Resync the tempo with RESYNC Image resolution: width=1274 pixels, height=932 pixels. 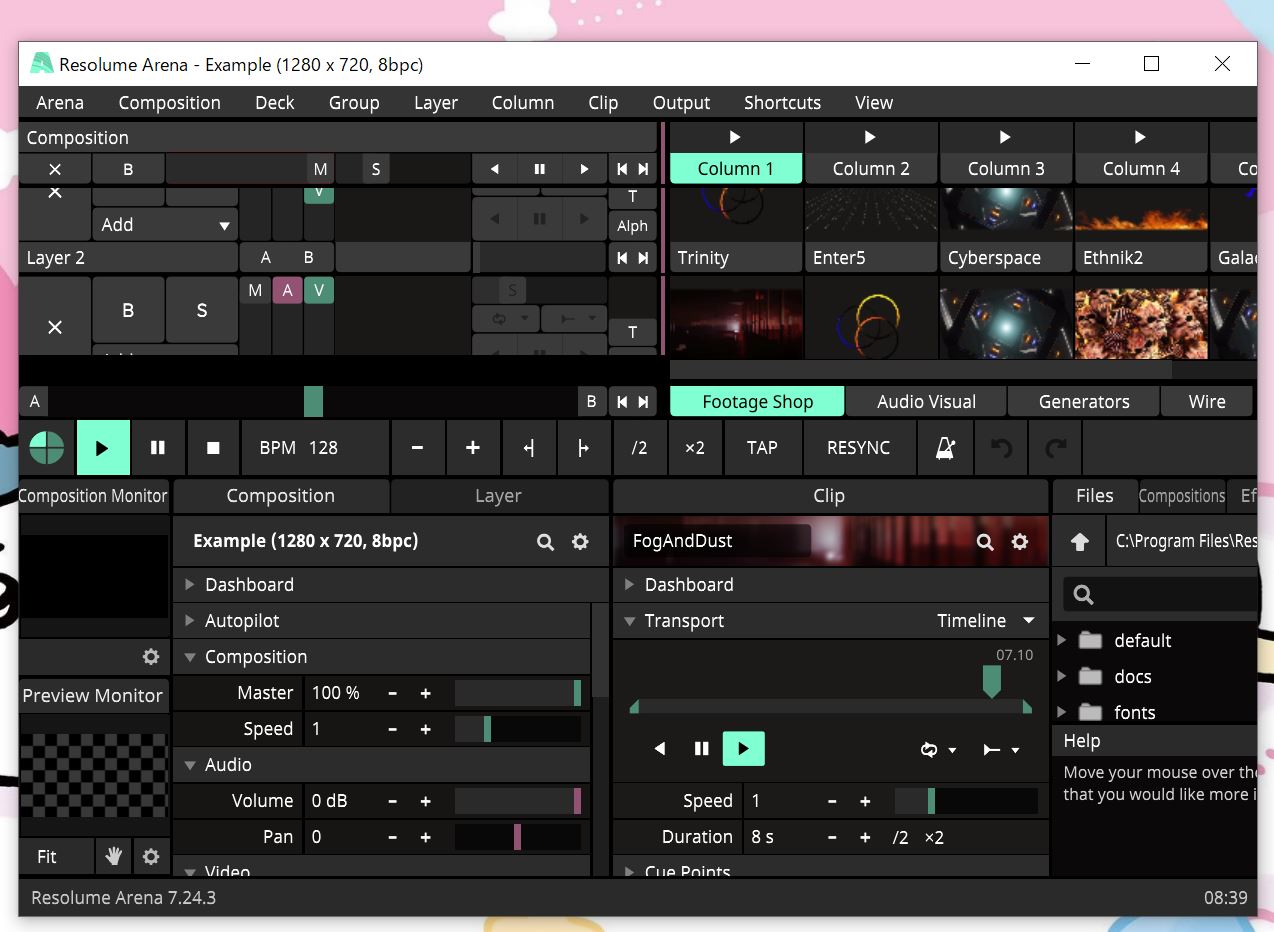[x=858, y=448]
